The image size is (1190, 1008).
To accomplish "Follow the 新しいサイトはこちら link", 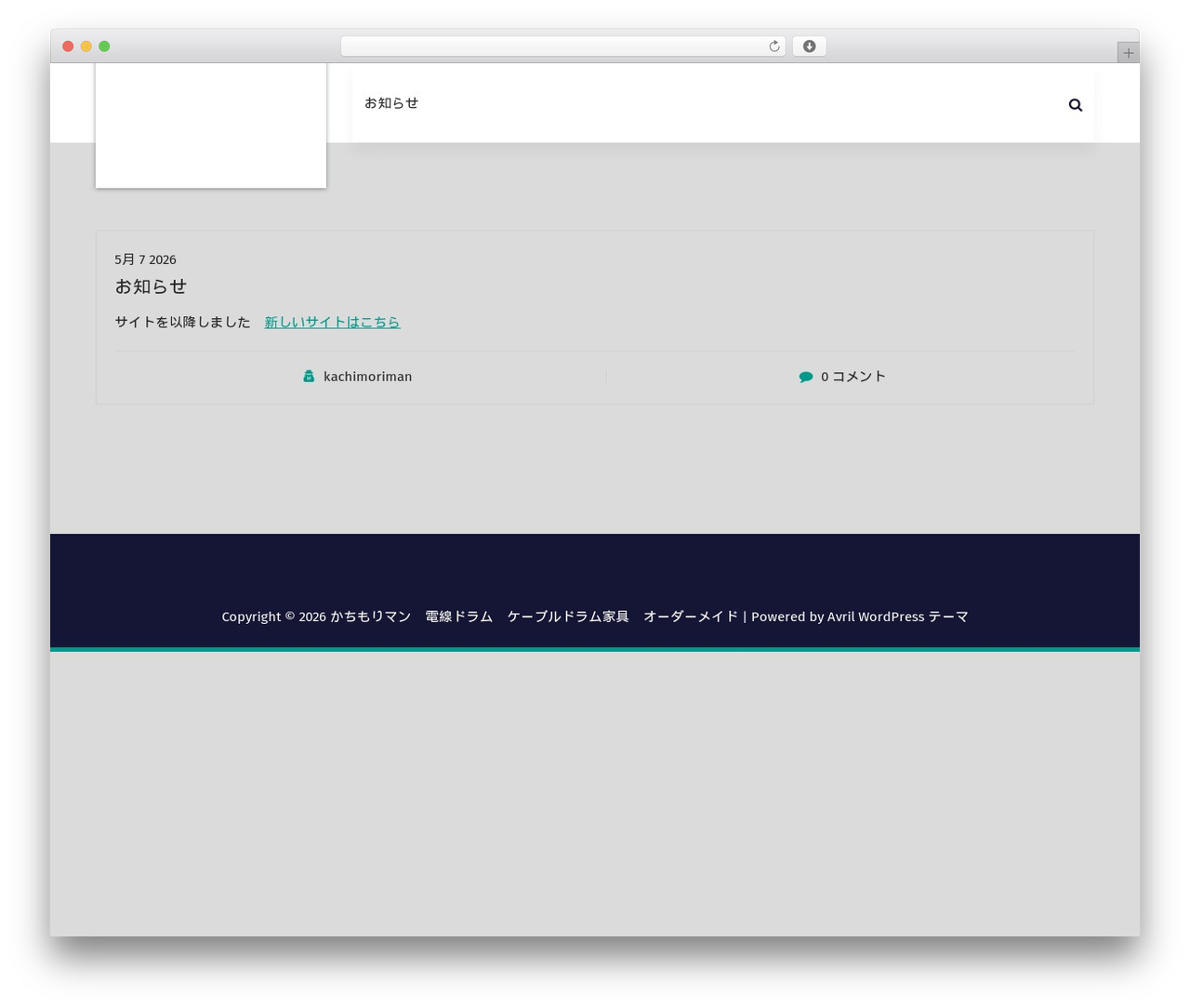I will click(332, 322).
